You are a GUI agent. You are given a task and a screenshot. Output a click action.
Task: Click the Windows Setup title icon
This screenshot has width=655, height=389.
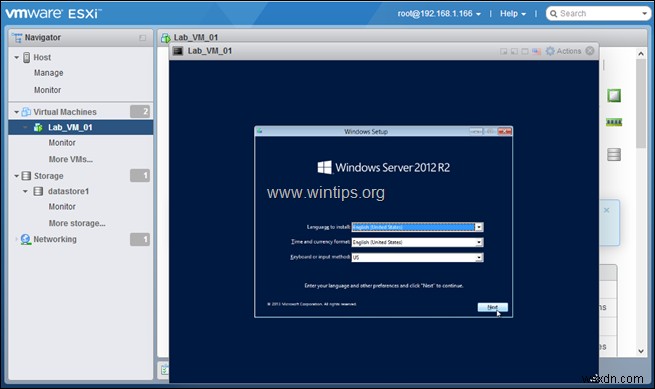259,131
